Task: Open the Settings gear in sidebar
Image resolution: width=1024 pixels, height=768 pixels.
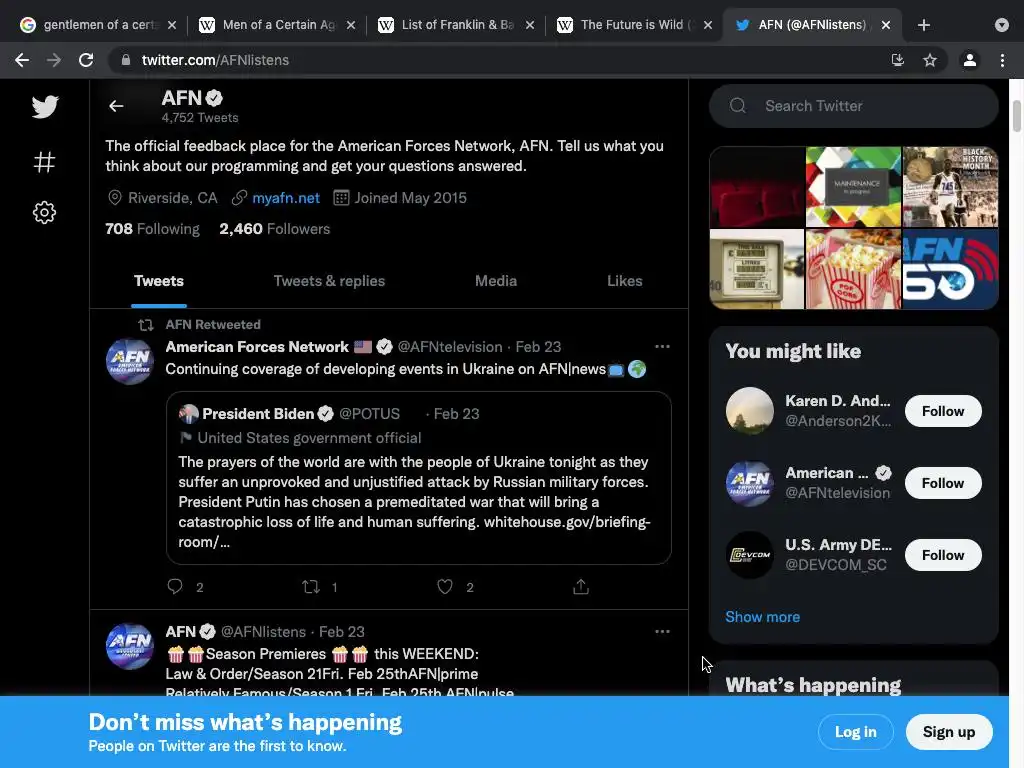Action: click(44, 212)
